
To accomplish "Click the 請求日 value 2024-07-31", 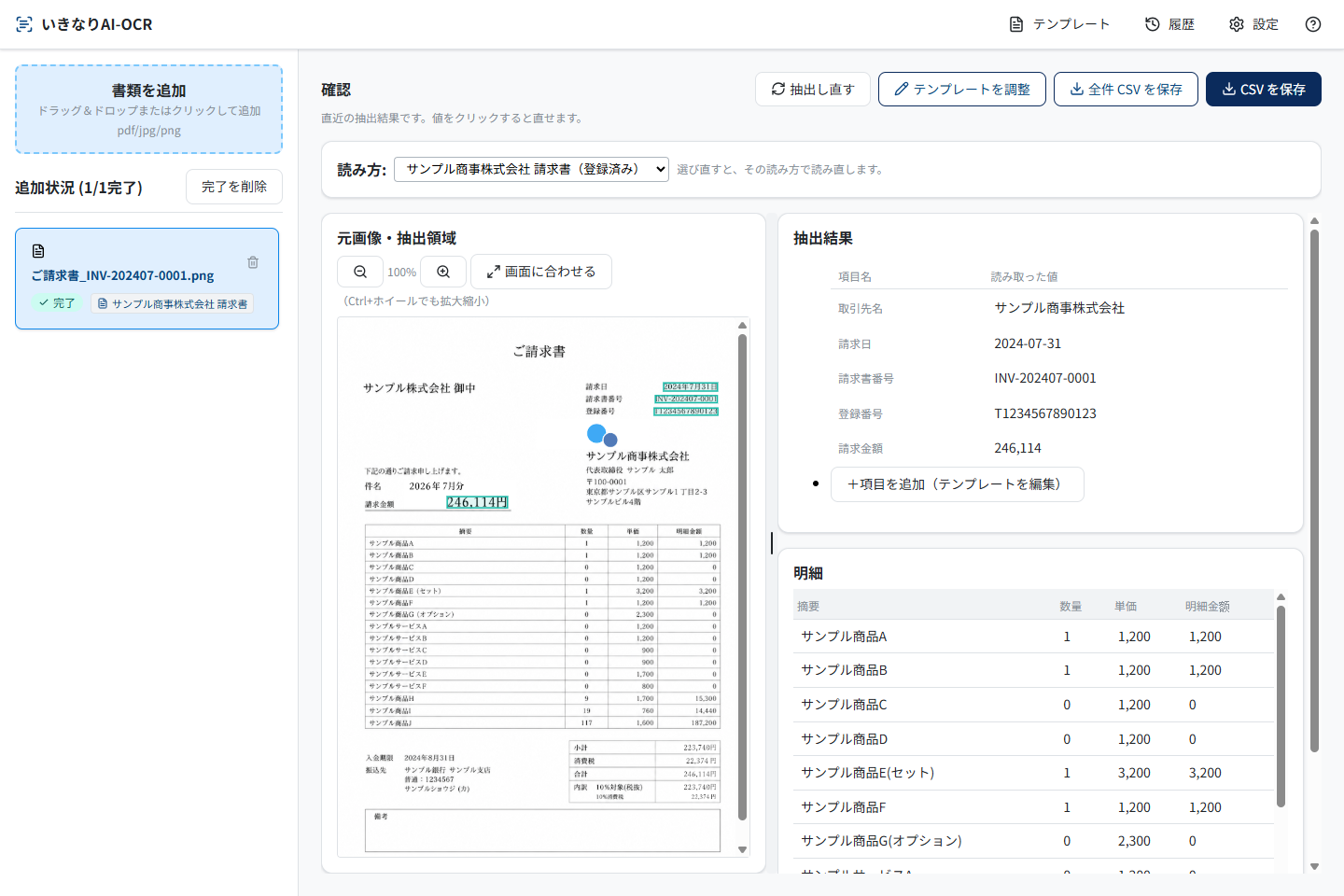I will click(x=1028, y=343).
